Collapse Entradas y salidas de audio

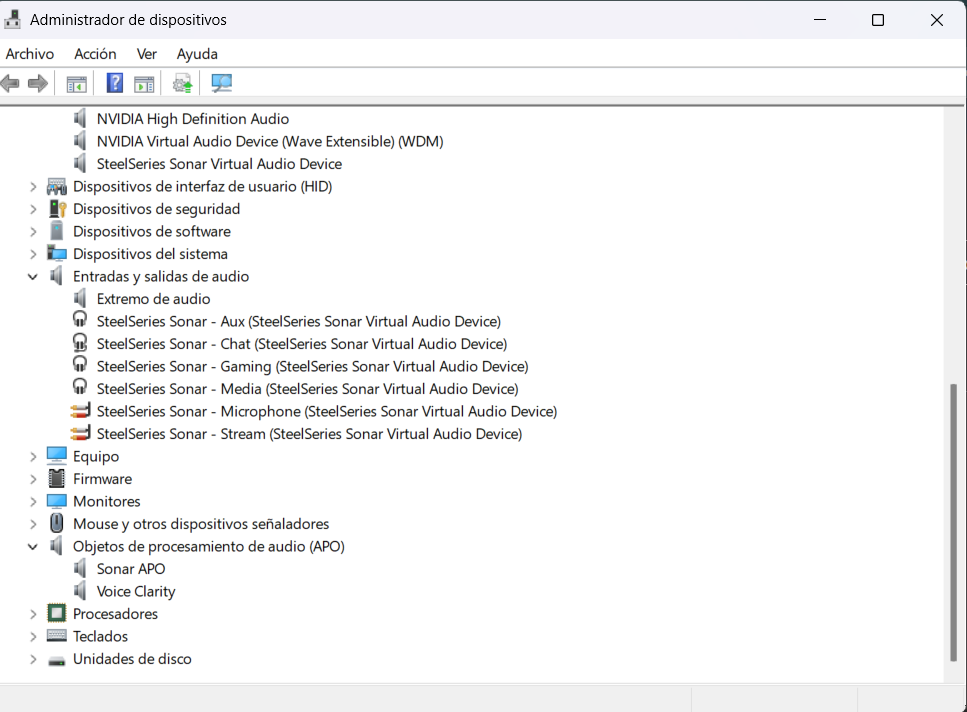tap(33, 277)
